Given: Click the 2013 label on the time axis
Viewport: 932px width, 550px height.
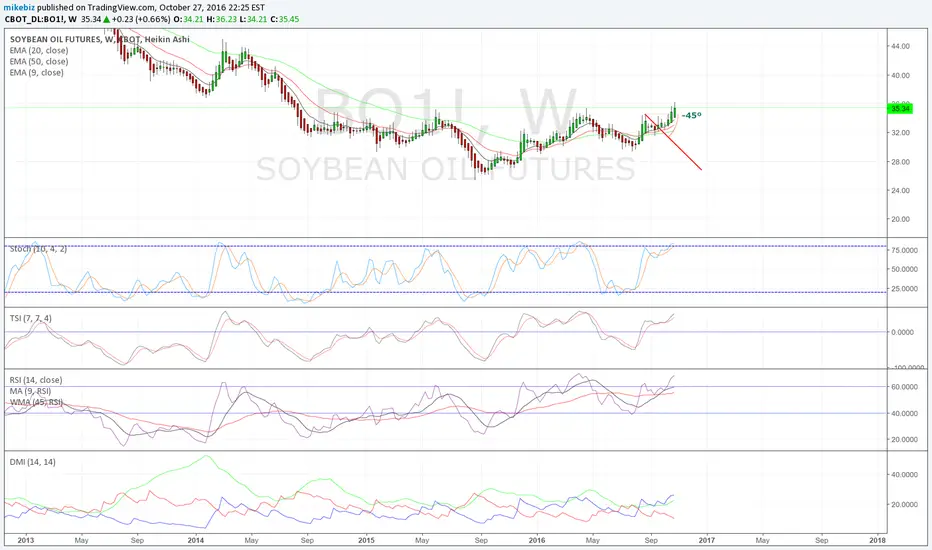Looking at the screenshot, I should pos(26,540).
